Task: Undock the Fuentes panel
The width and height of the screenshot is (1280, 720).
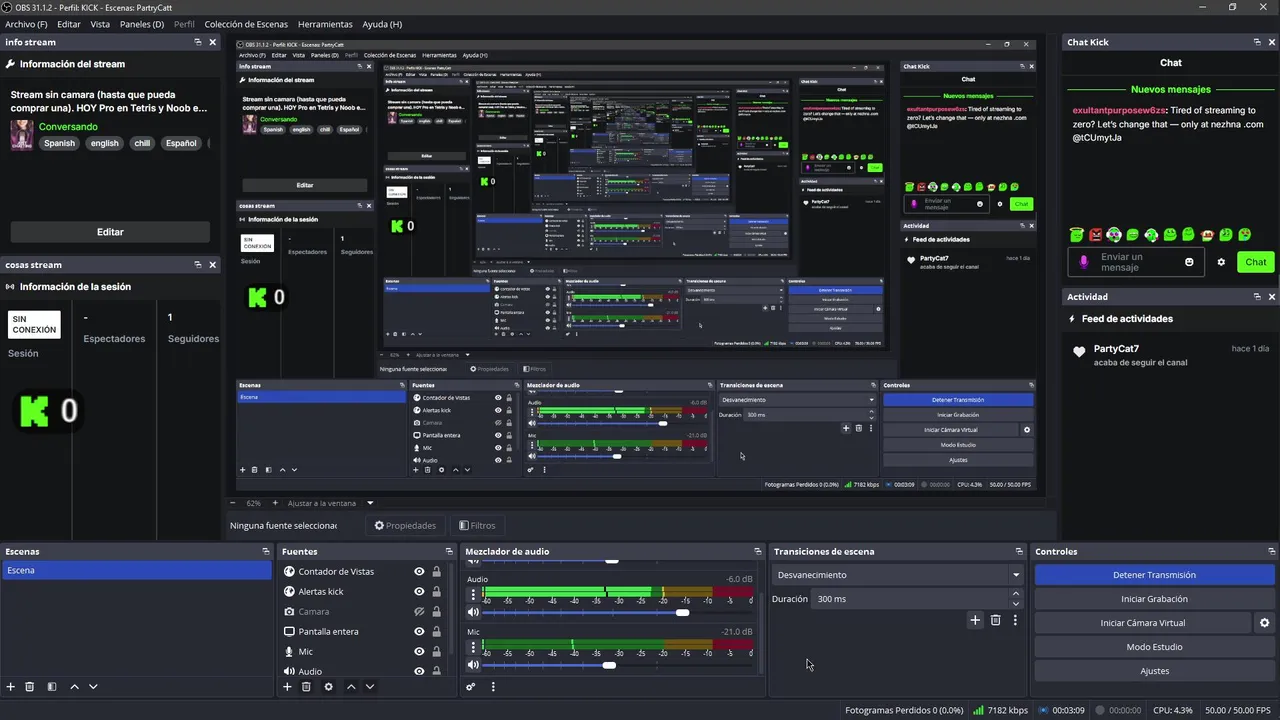Action: [449, 551]
